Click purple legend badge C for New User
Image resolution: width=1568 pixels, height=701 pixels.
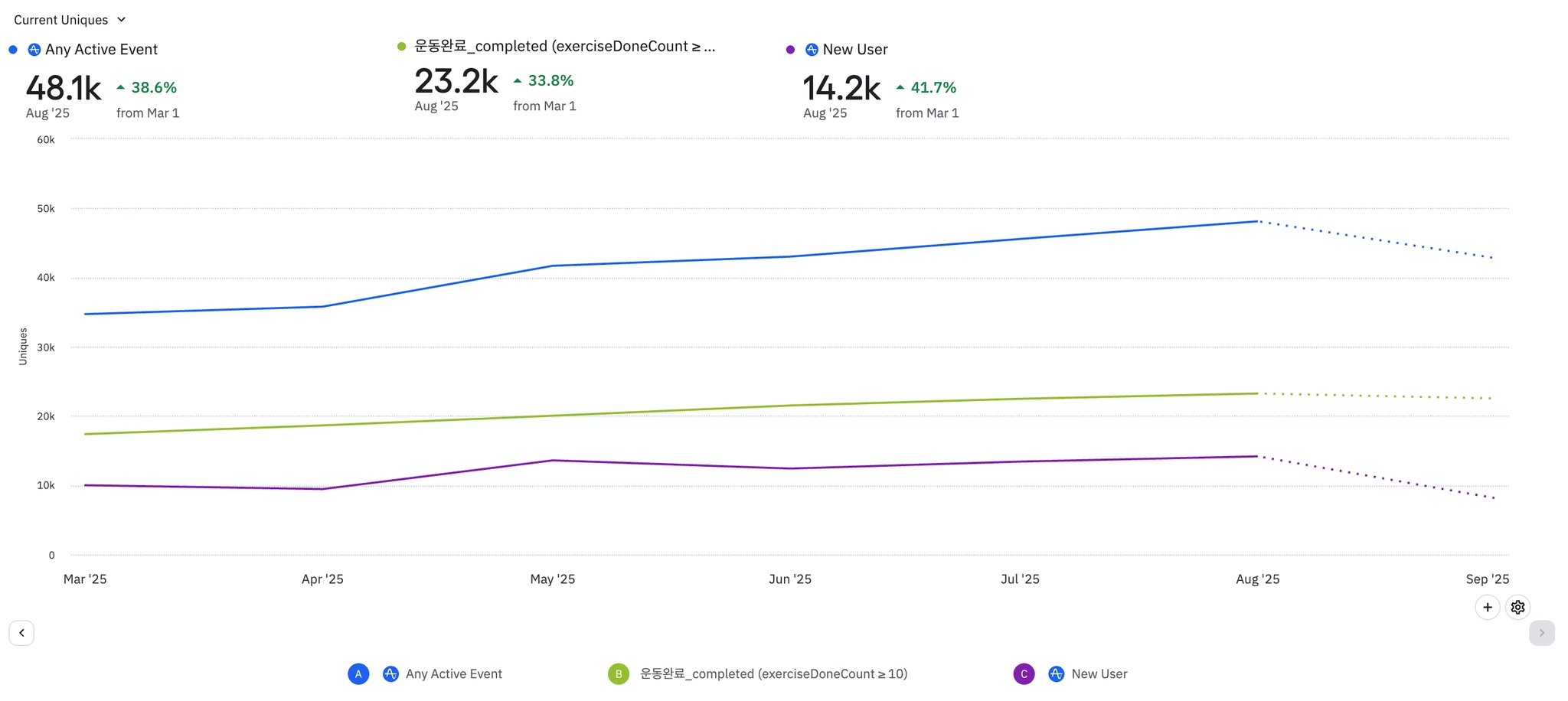pos(1024,674)
